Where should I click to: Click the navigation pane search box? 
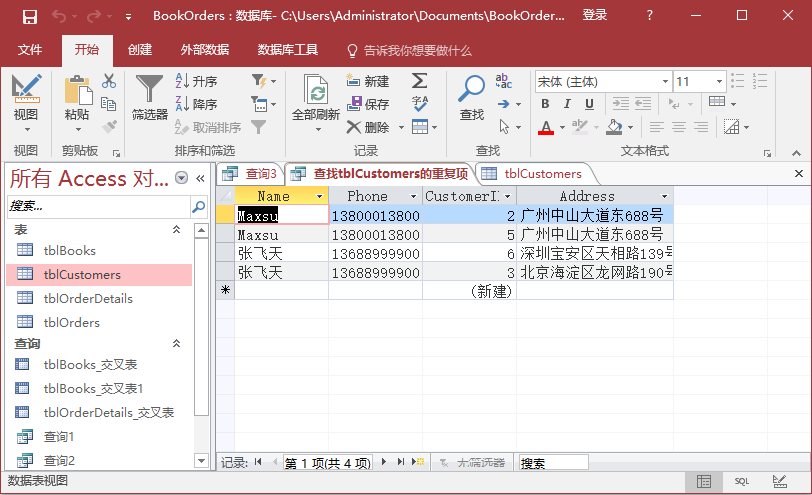click(x=98, y=205)
